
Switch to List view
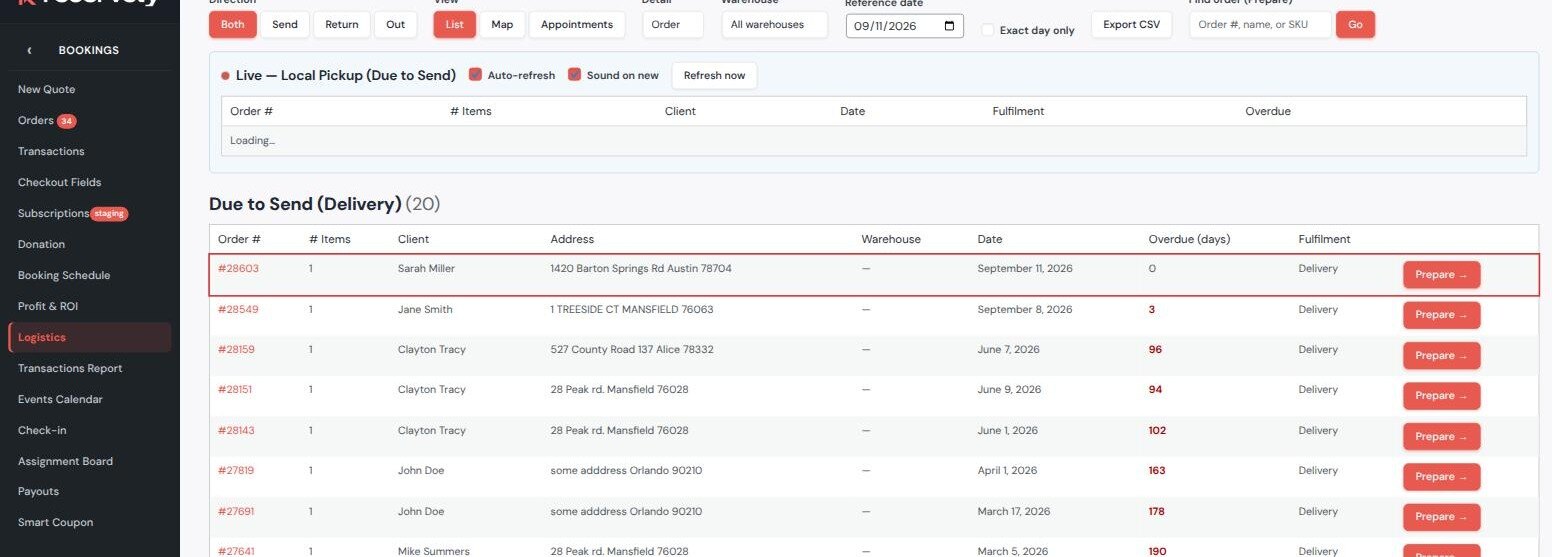[455, 25]
